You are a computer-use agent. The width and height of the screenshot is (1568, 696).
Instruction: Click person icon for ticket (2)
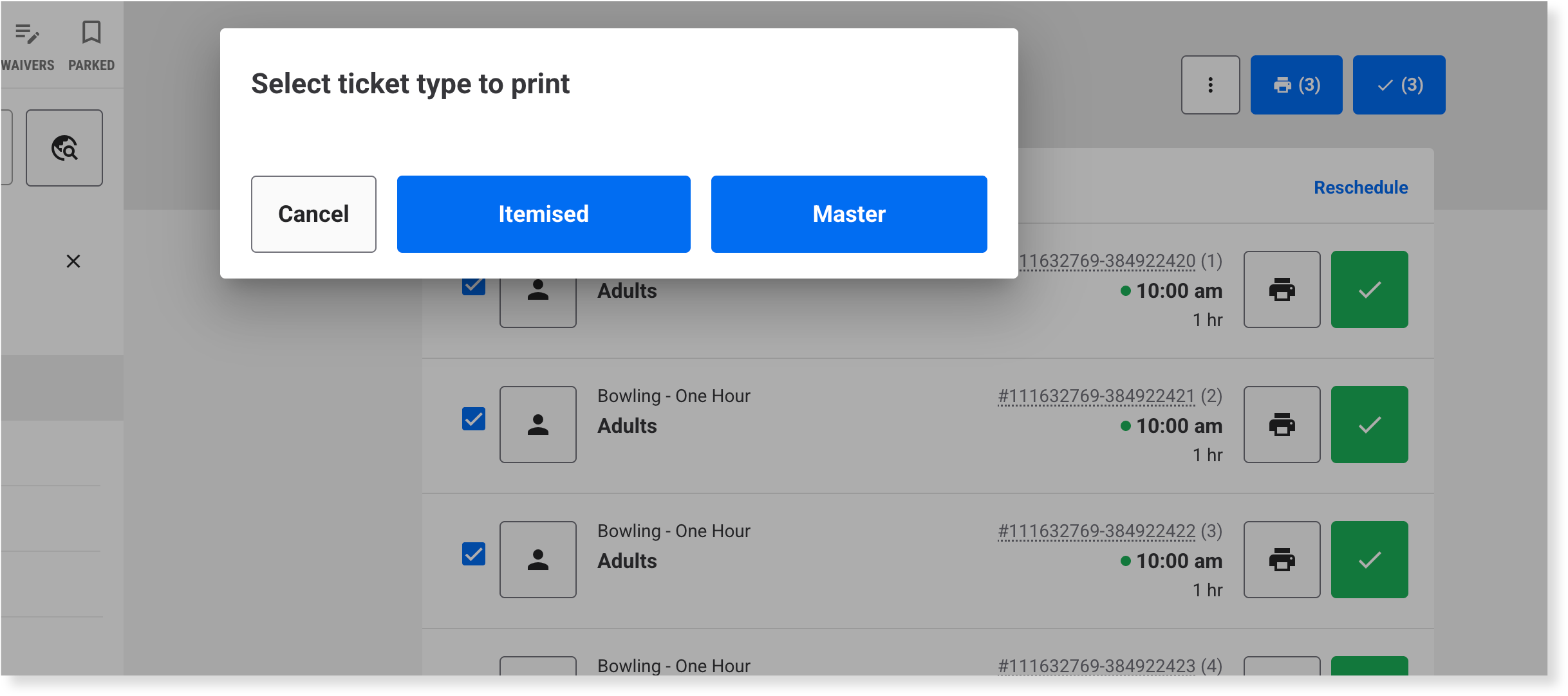coord(538,425)
